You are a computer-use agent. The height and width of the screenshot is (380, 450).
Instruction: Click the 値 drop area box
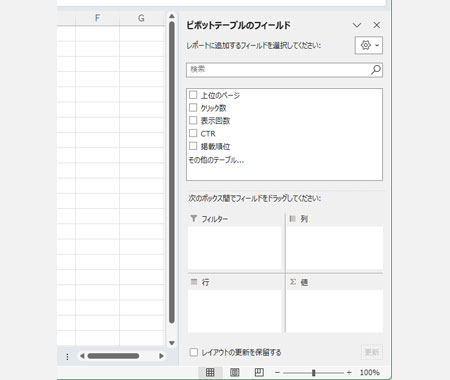[335, 311]
